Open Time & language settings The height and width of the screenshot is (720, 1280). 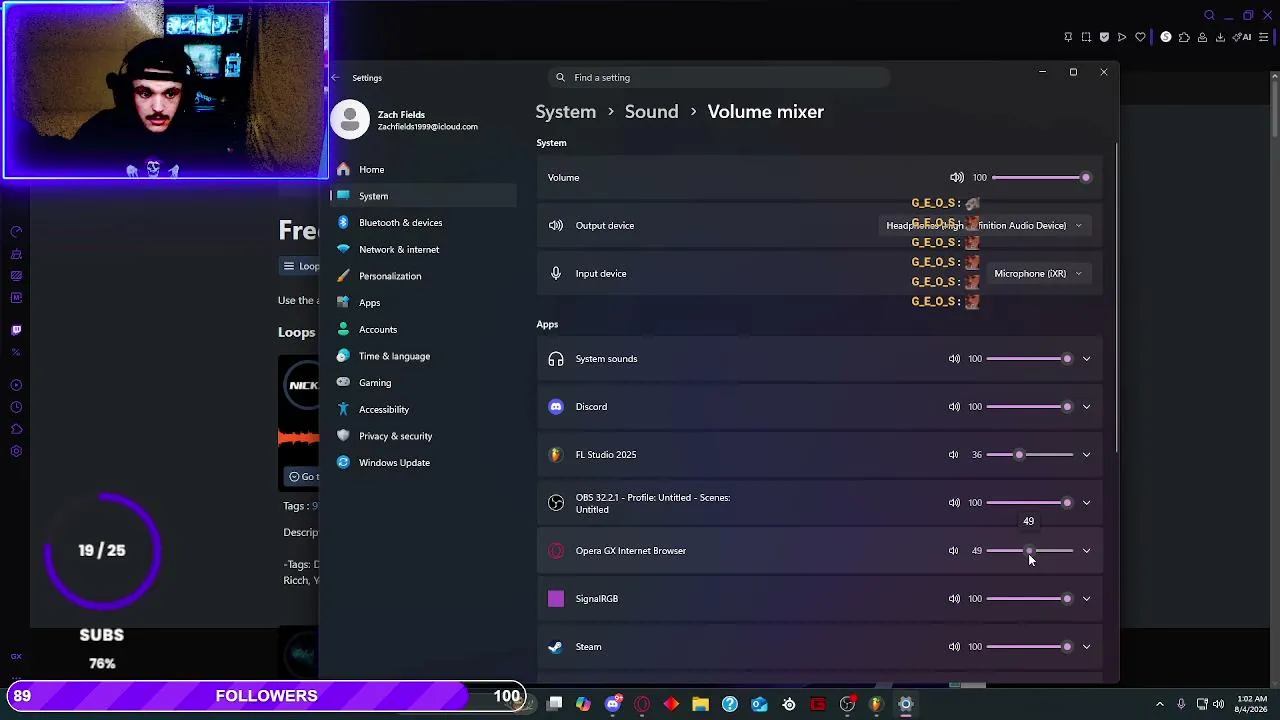423,356
